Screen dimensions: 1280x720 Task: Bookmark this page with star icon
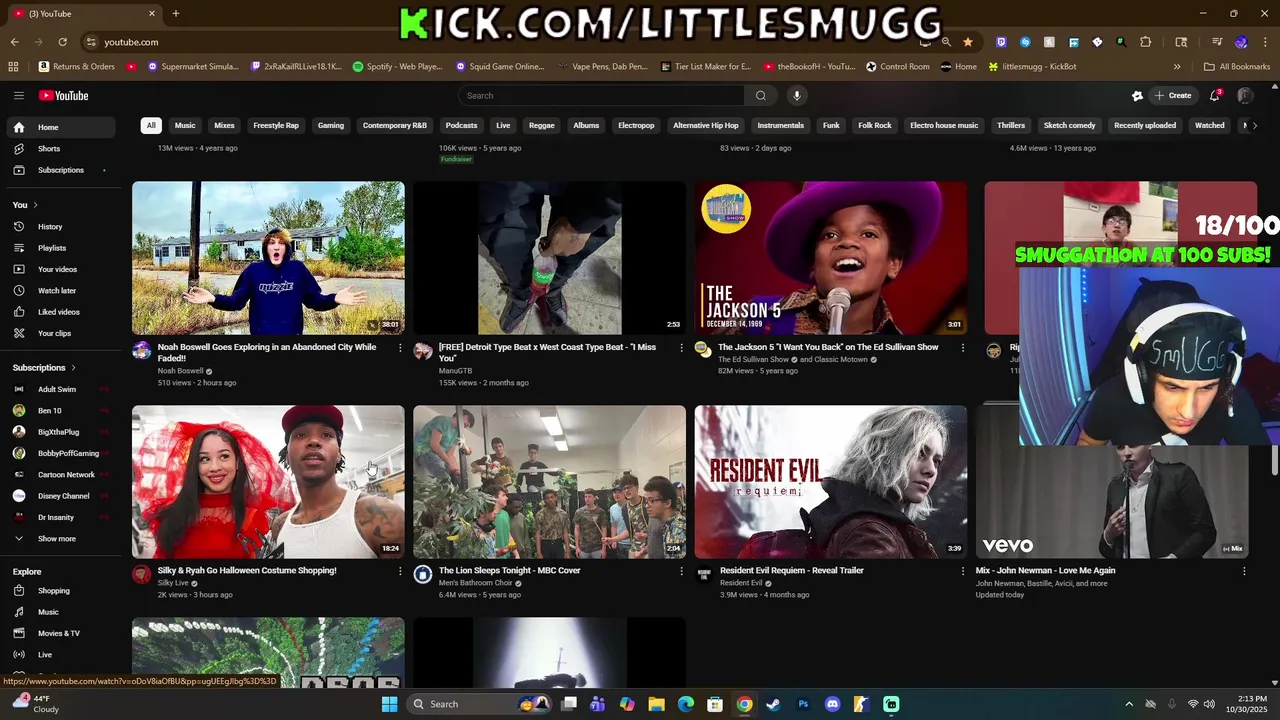(x=968, y=42)
